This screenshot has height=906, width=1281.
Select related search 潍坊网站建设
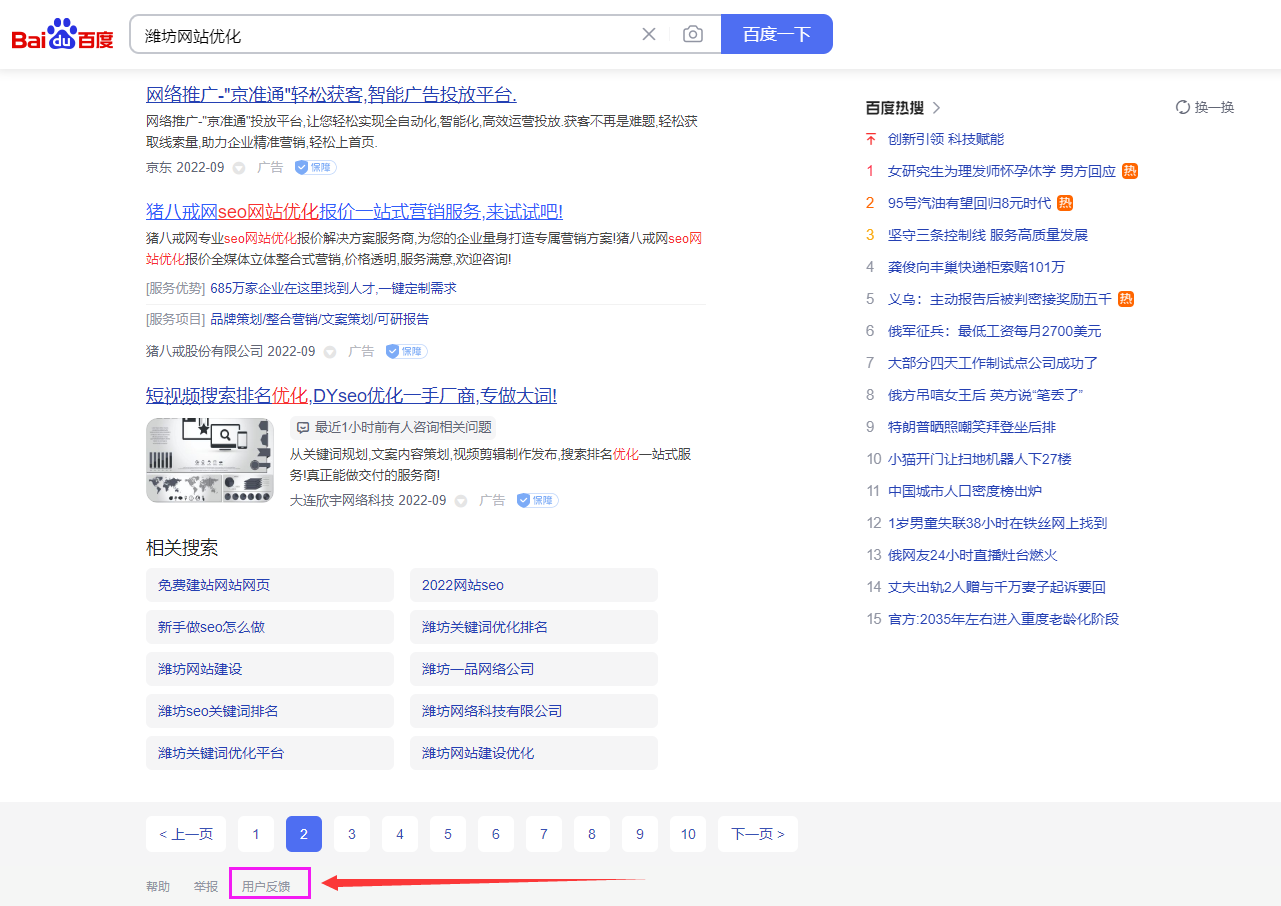[270, 669]
